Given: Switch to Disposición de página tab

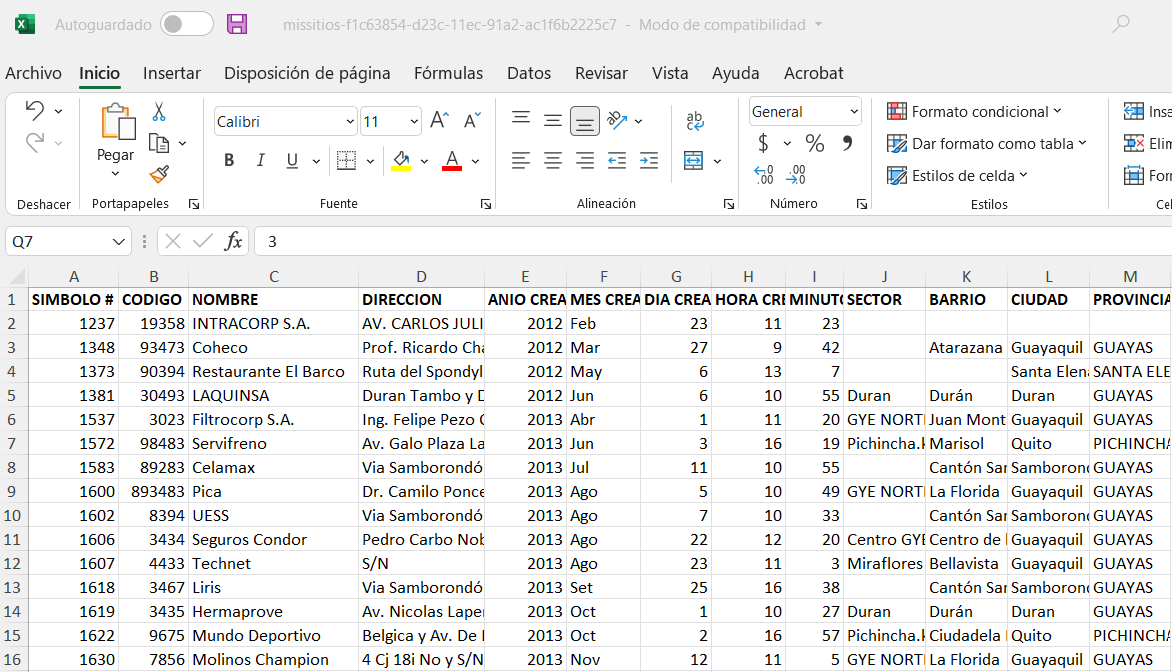Looking at the screenshot, I should pyautogui.click(x=307, y=73).
